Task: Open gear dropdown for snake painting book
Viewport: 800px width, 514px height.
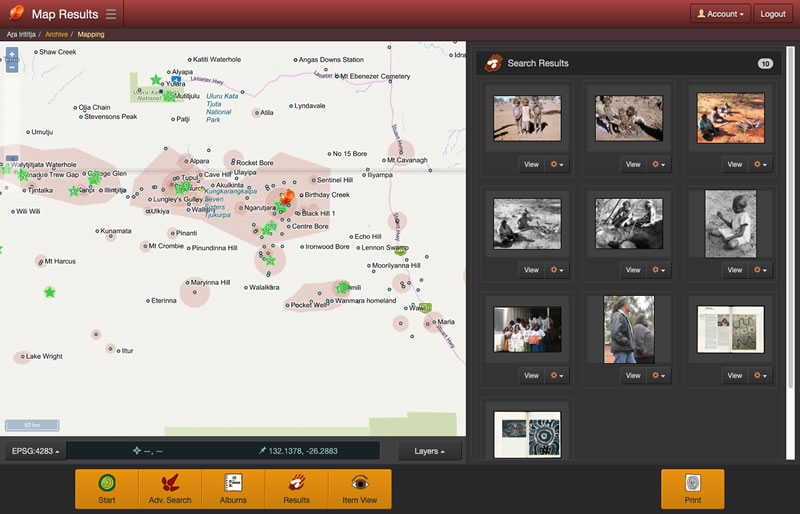Action: click(x=760, y=376)
